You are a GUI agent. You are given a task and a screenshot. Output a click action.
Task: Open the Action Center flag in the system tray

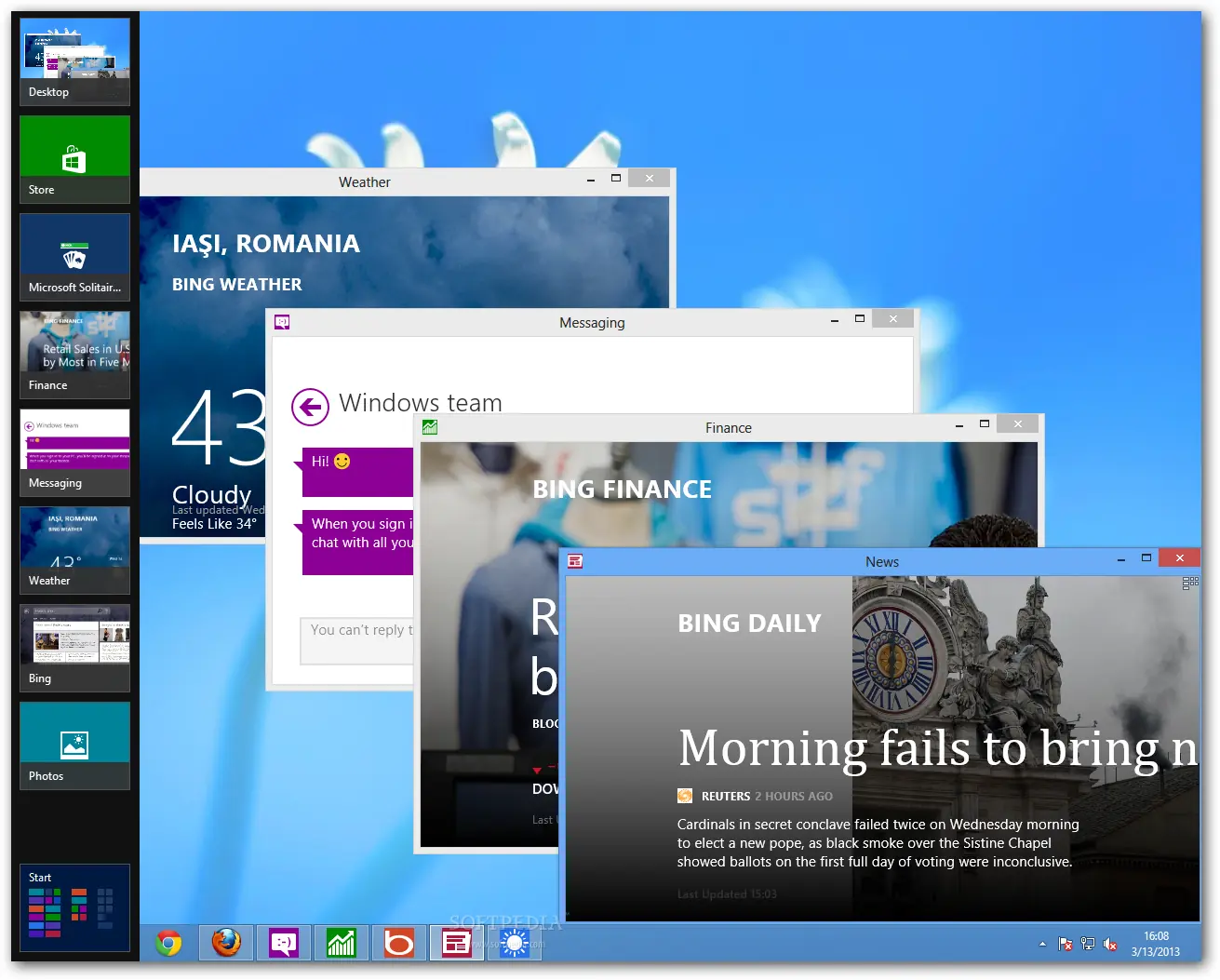click(1066, 944)
